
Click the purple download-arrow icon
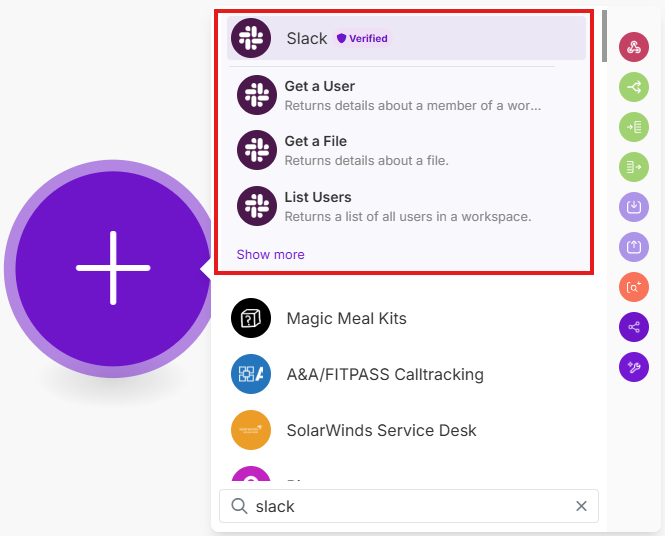pyautogui.click(x=634, y=207)
